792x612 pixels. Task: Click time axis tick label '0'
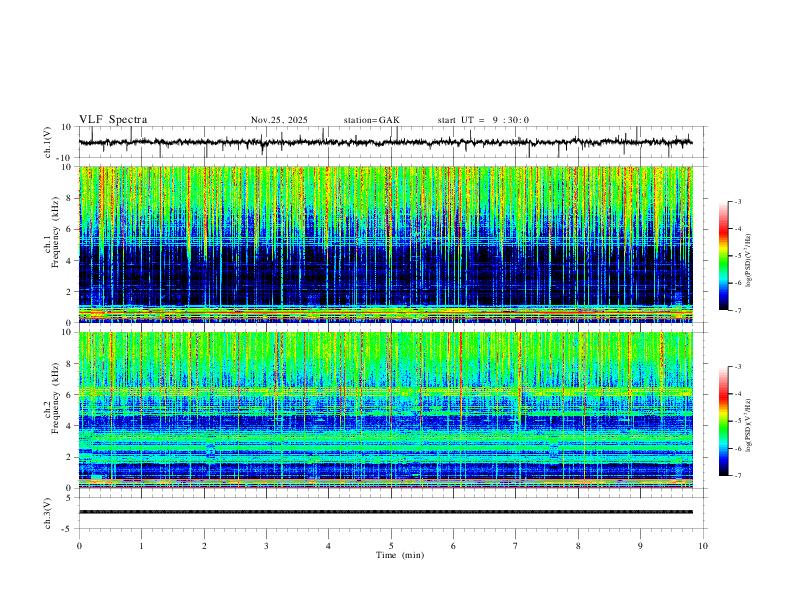pos(79,546)
